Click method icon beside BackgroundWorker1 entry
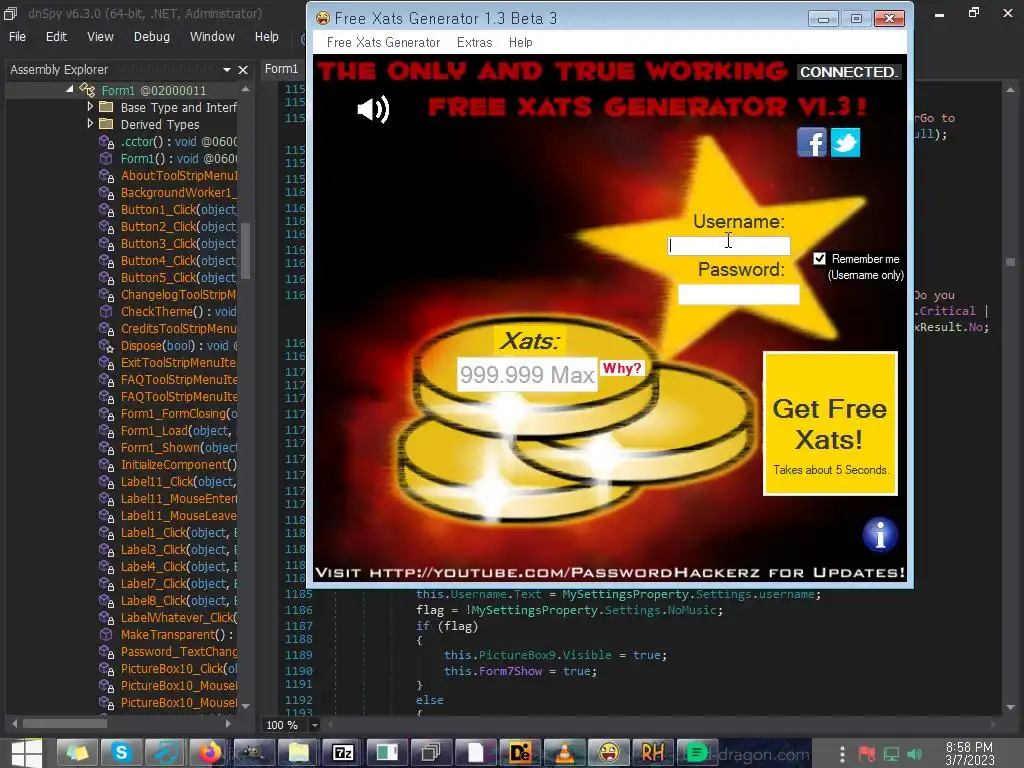 (x=106, y=193)
